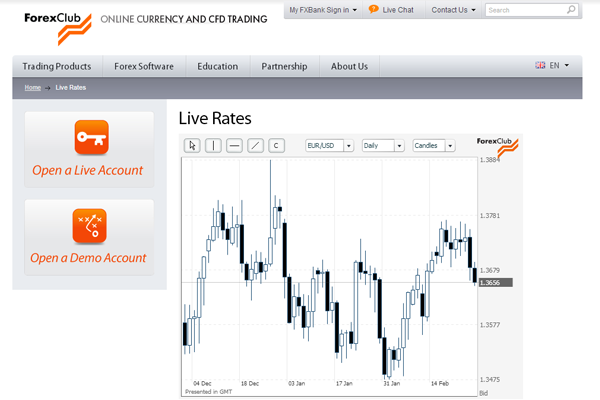Select the horizontal line drawing tool
Viewport: 600px width, 400px height.
(x=234, y=145)
